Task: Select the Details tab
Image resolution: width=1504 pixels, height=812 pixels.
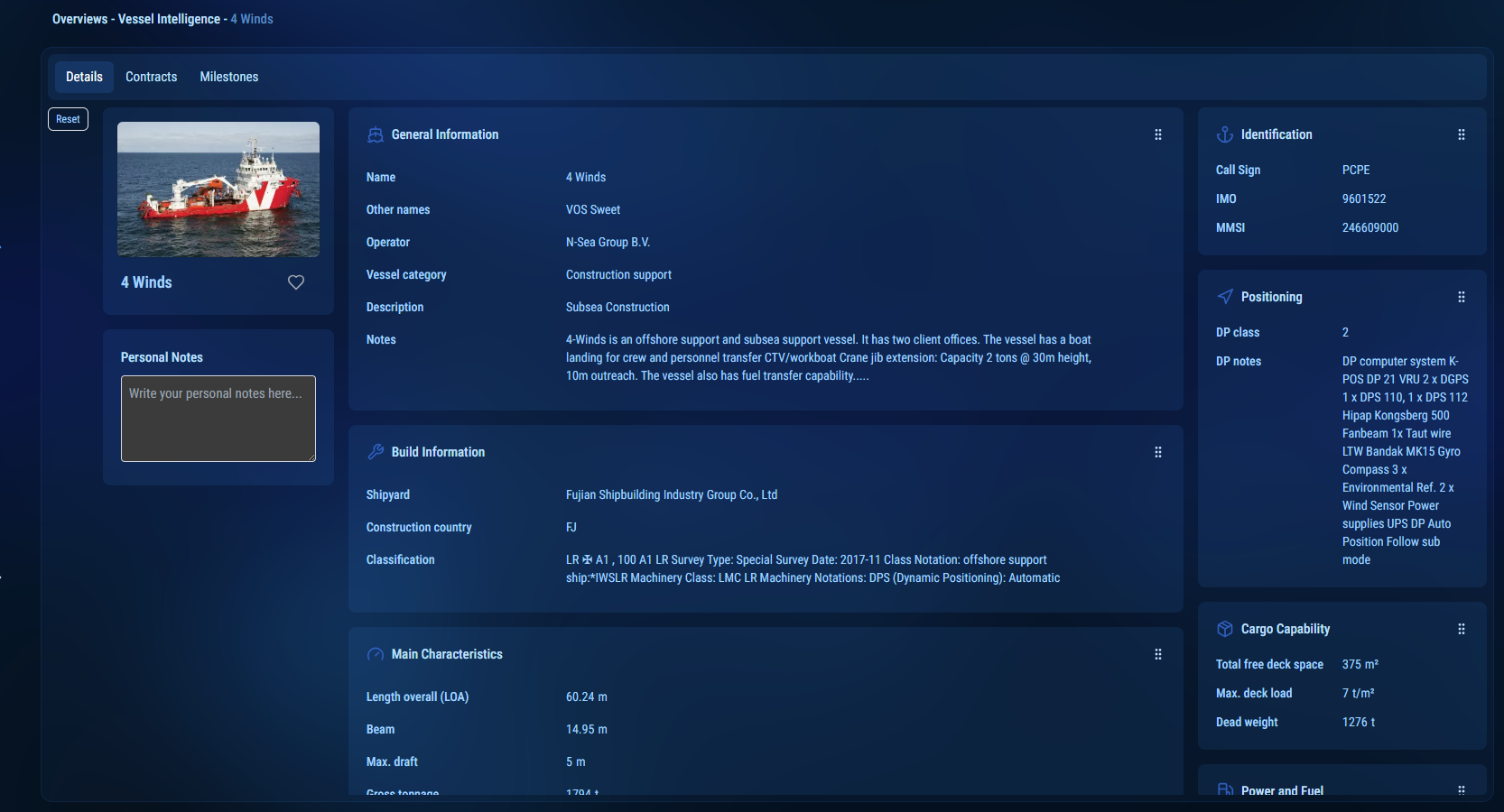Action: coord(84,77)
